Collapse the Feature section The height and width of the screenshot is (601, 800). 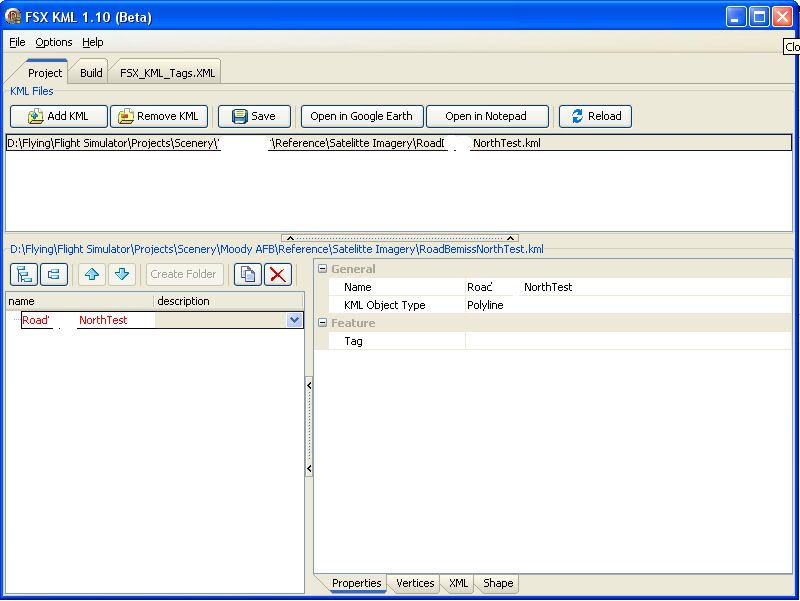pyautogui.click(x=322, y=321)
